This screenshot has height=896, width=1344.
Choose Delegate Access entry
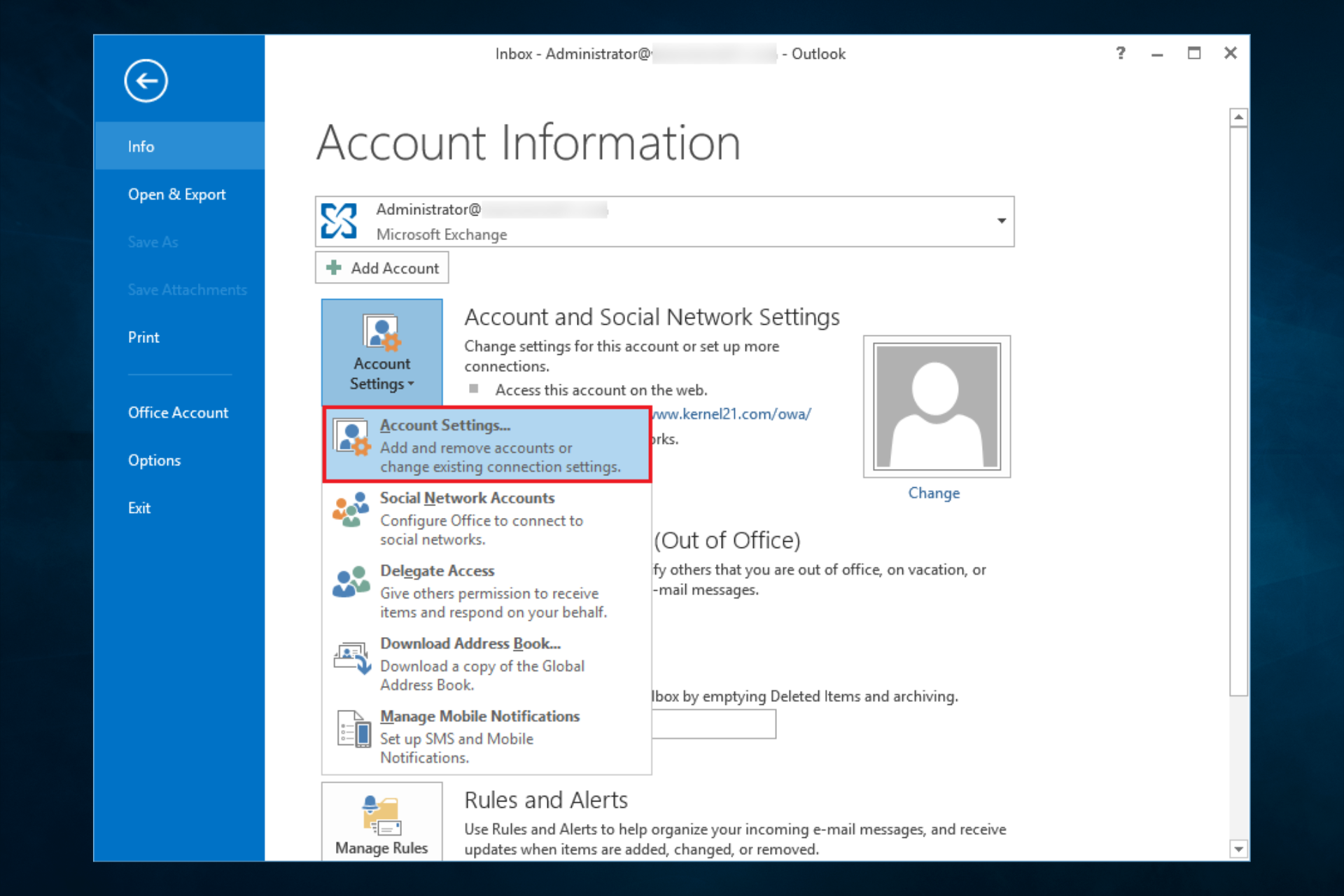(487, 591)
